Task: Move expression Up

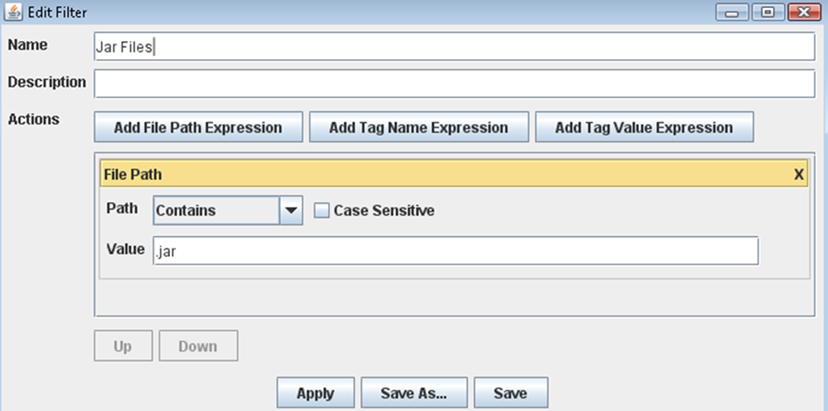Action: click(123, 346)
